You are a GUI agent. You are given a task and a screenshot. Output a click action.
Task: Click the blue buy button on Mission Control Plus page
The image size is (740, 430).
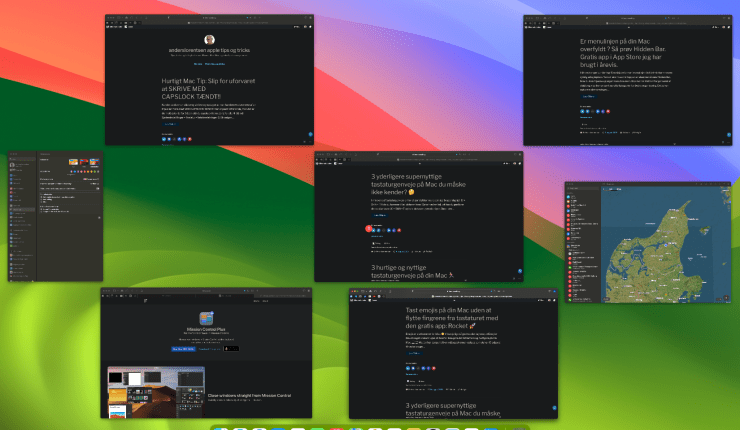[x=184, y=349]
